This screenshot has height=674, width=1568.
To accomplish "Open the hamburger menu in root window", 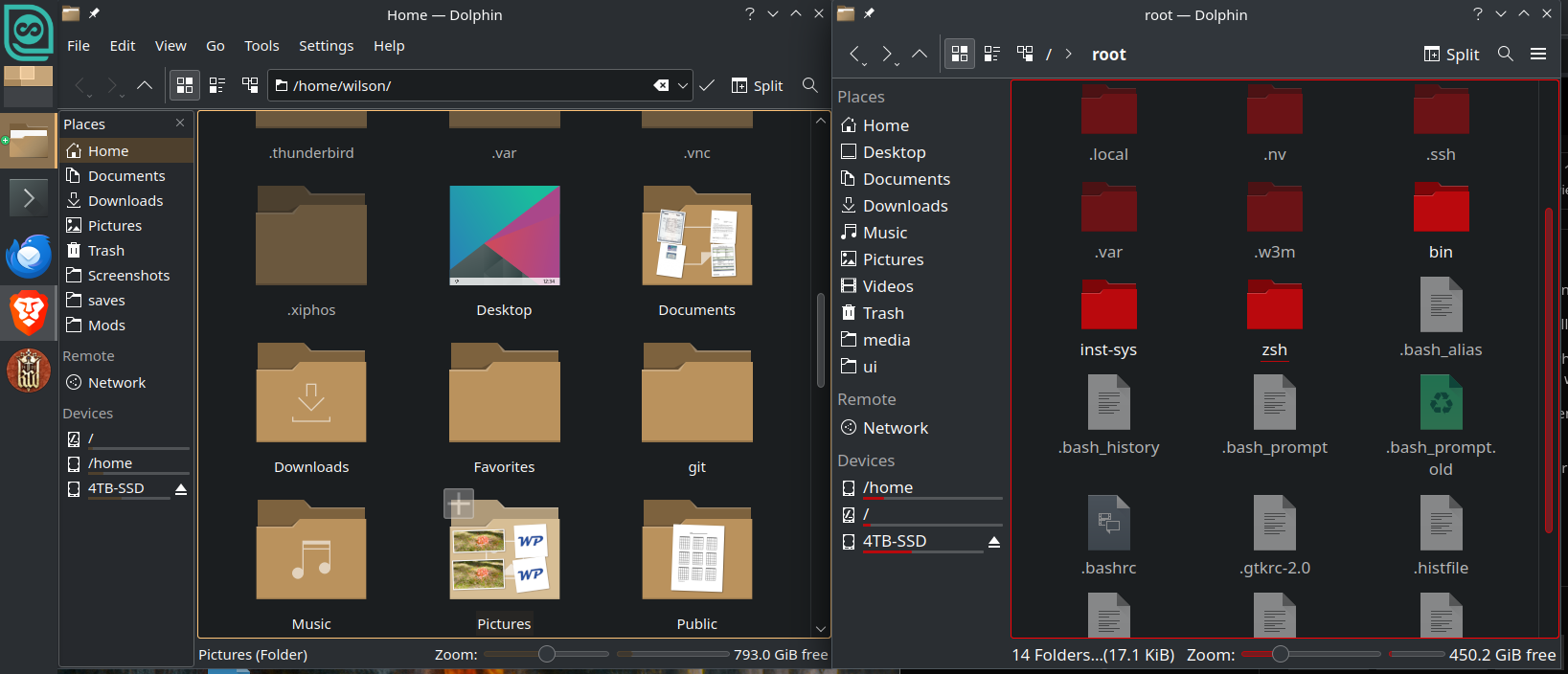I will (1538, 54).
